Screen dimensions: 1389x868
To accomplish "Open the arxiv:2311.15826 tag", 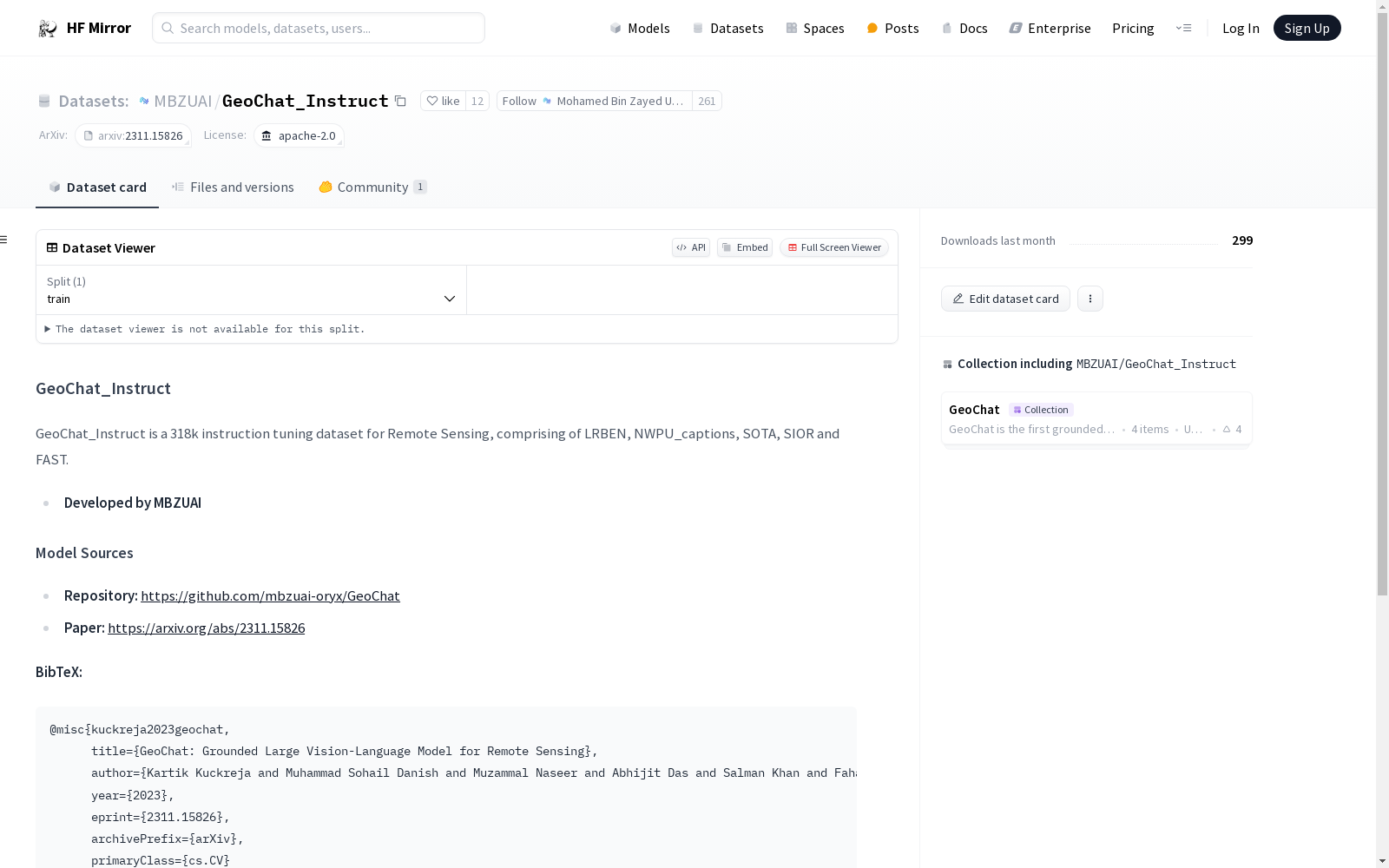I will (133, 135).
